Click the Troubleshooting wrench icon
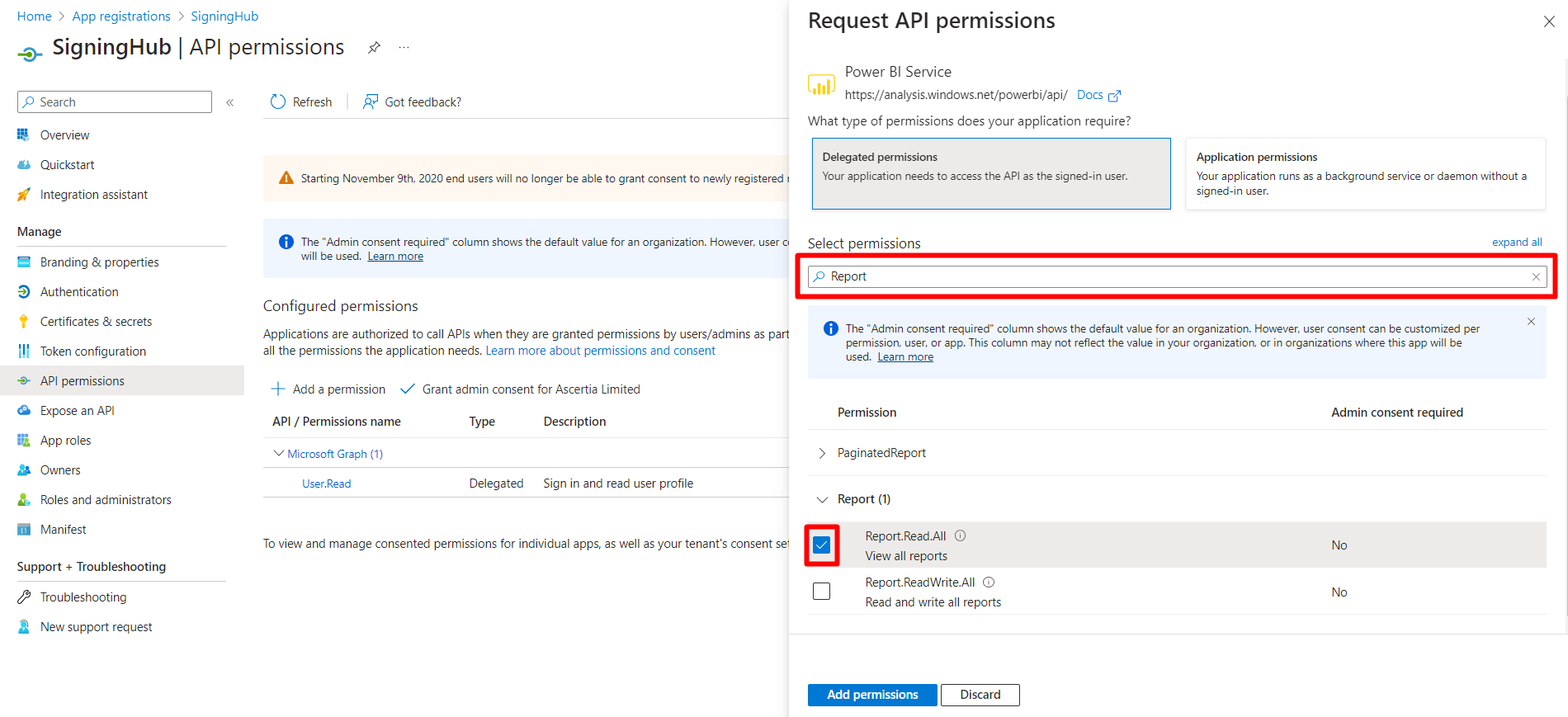1568x717 pixels. [x=24, y=597]
